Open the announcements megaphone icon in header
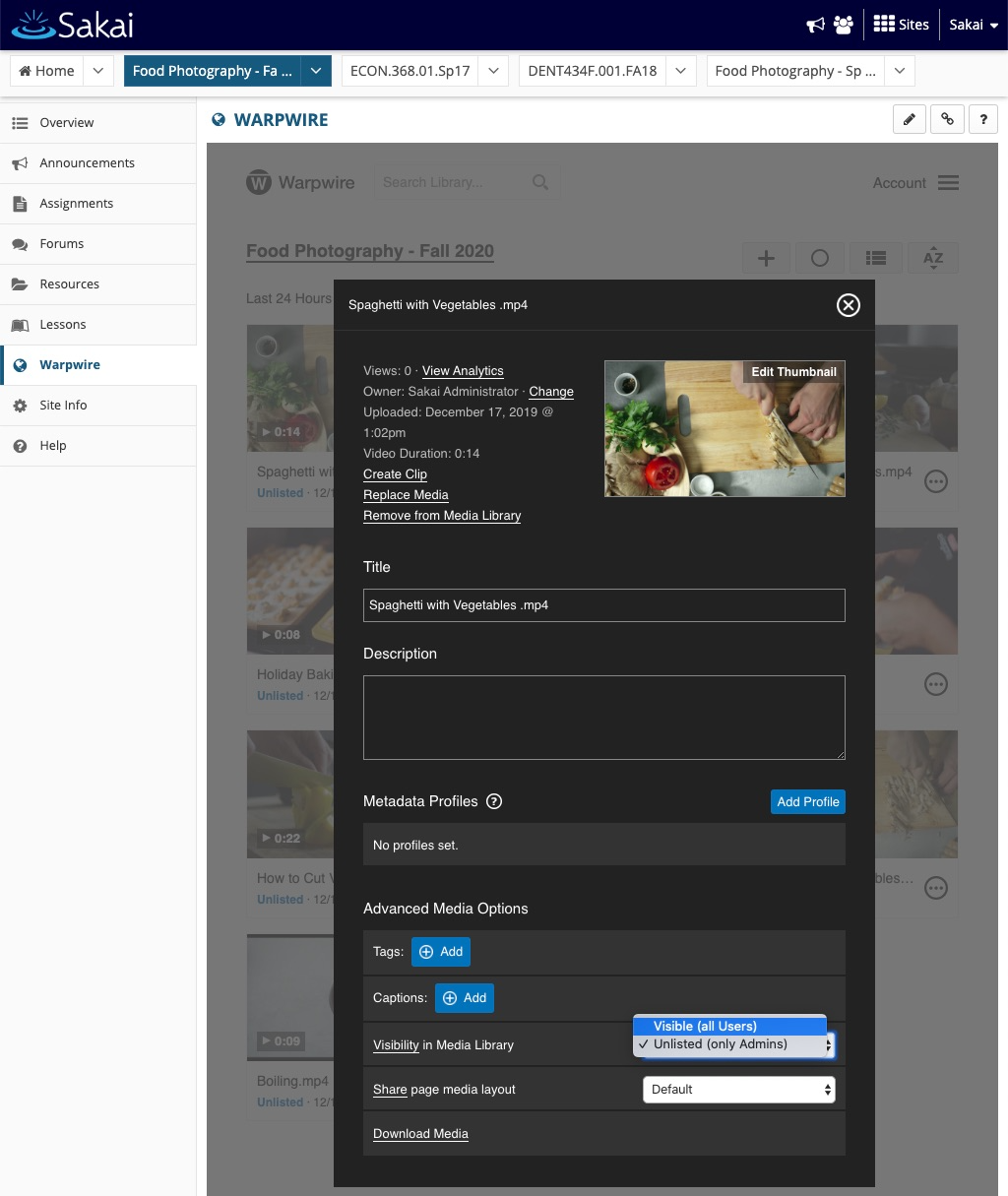The width and height of the screenshot is (1008, 1196). pyautogui.click(x=815, y=25)
